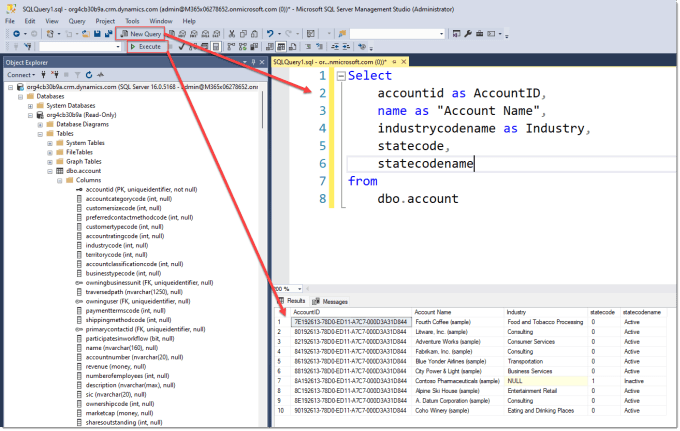
Task: Expand the Database Diagrams folder
Action: (40, 124)
